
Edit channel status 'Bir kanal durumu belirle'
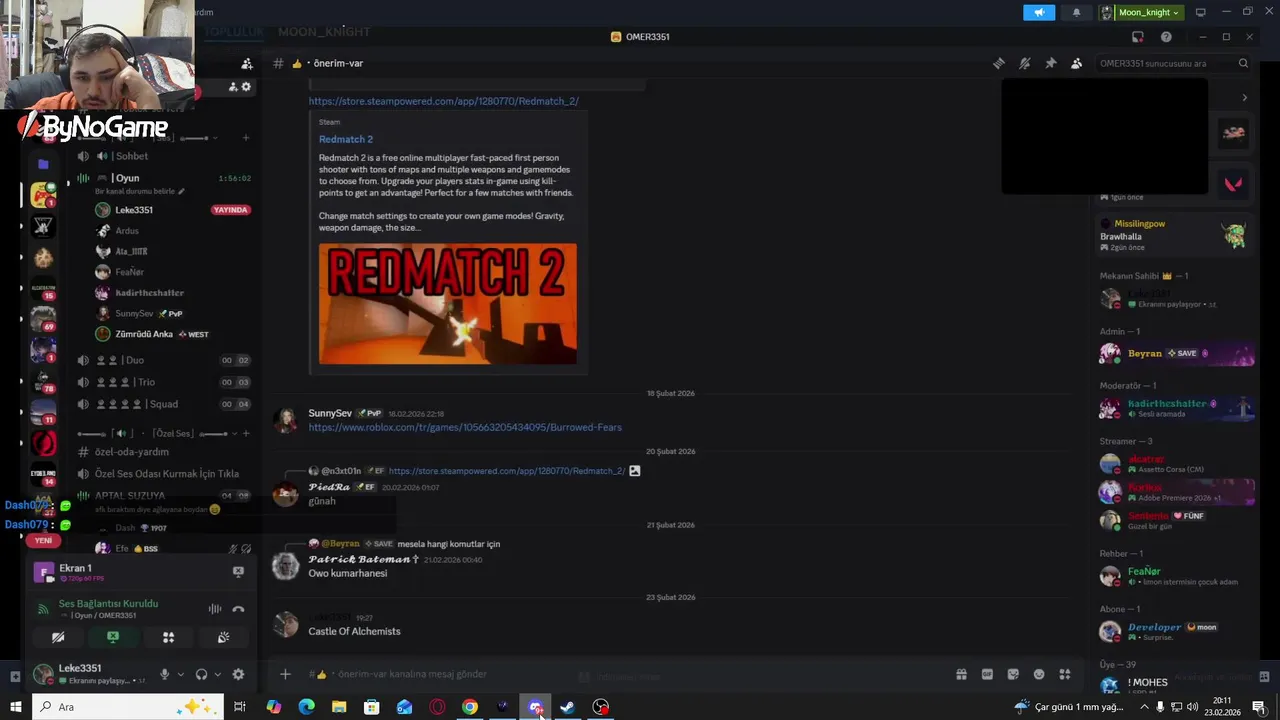tap(139, 191)
